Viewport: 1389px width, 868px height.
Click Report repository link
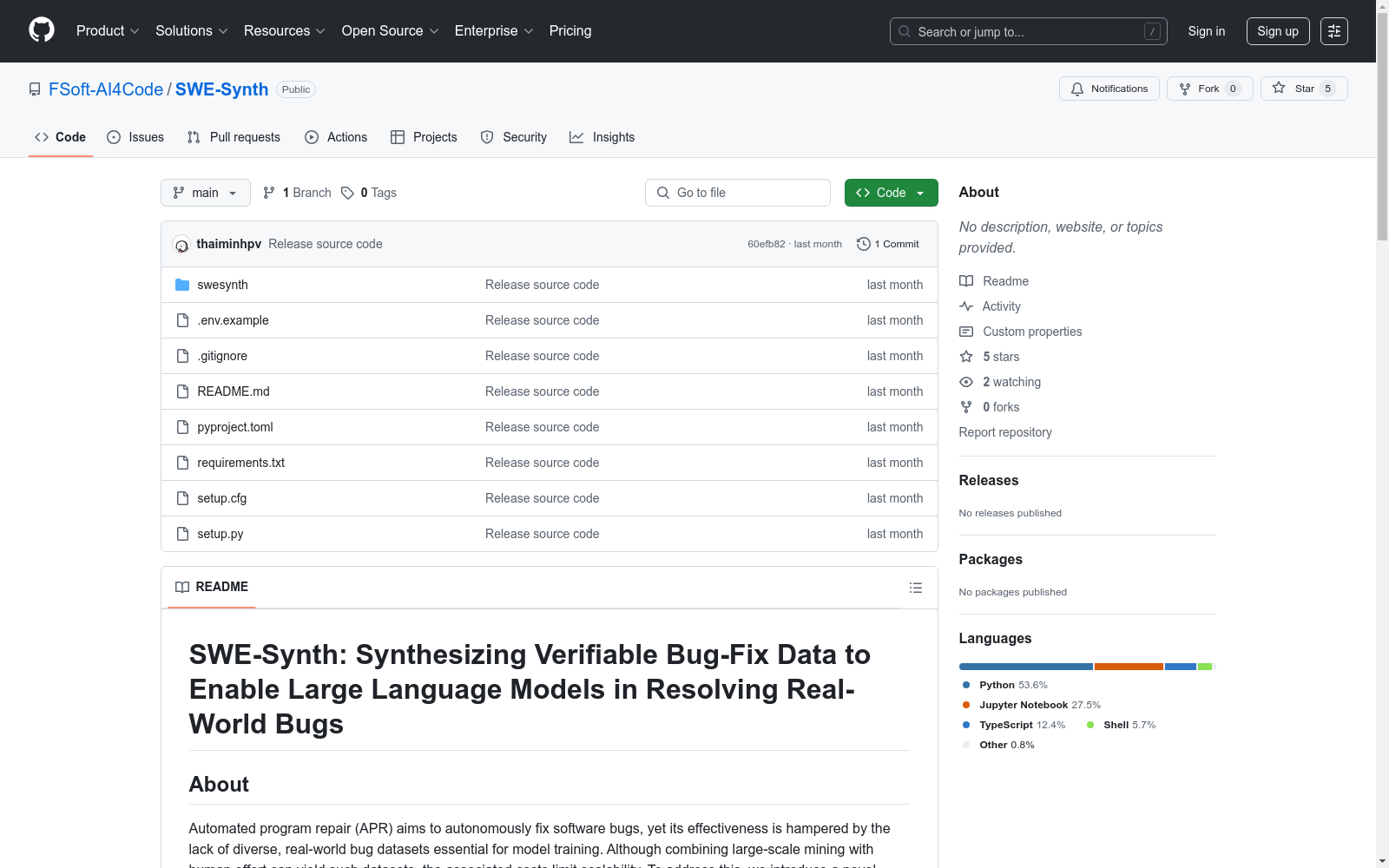[1005, 432]
